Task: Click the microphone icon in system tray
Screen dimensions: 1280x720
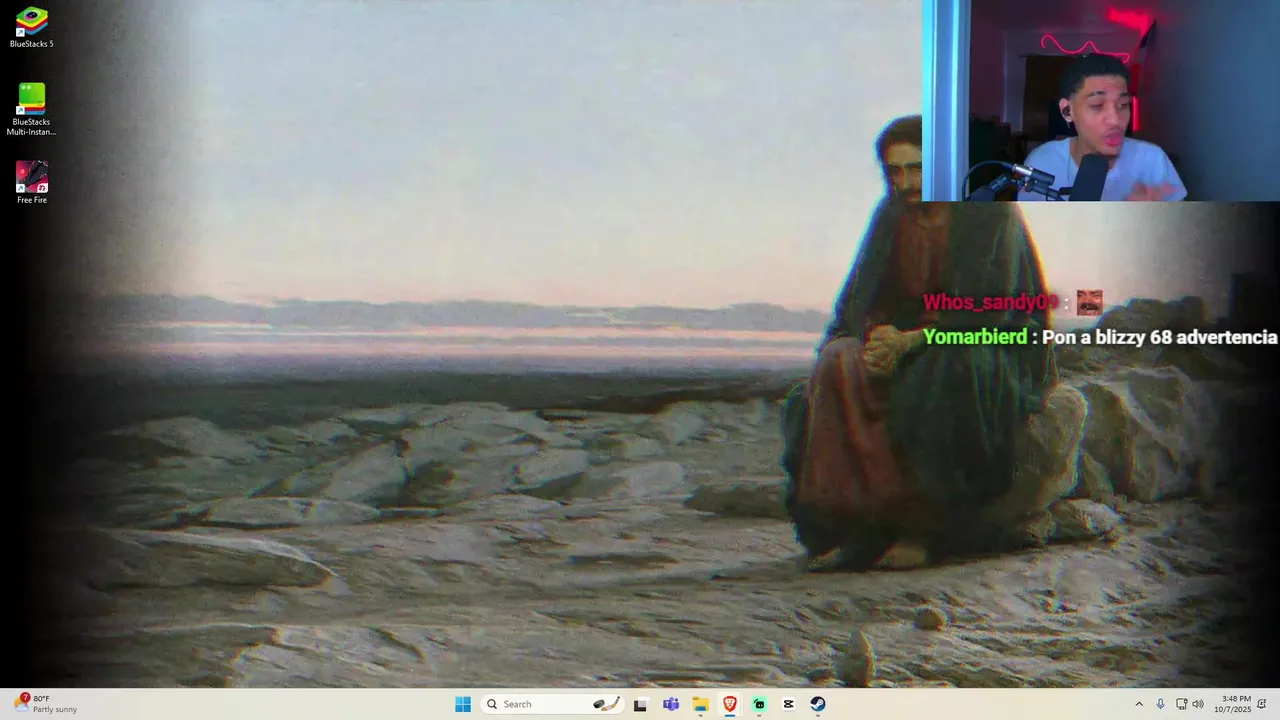Action: point(1160,704)
